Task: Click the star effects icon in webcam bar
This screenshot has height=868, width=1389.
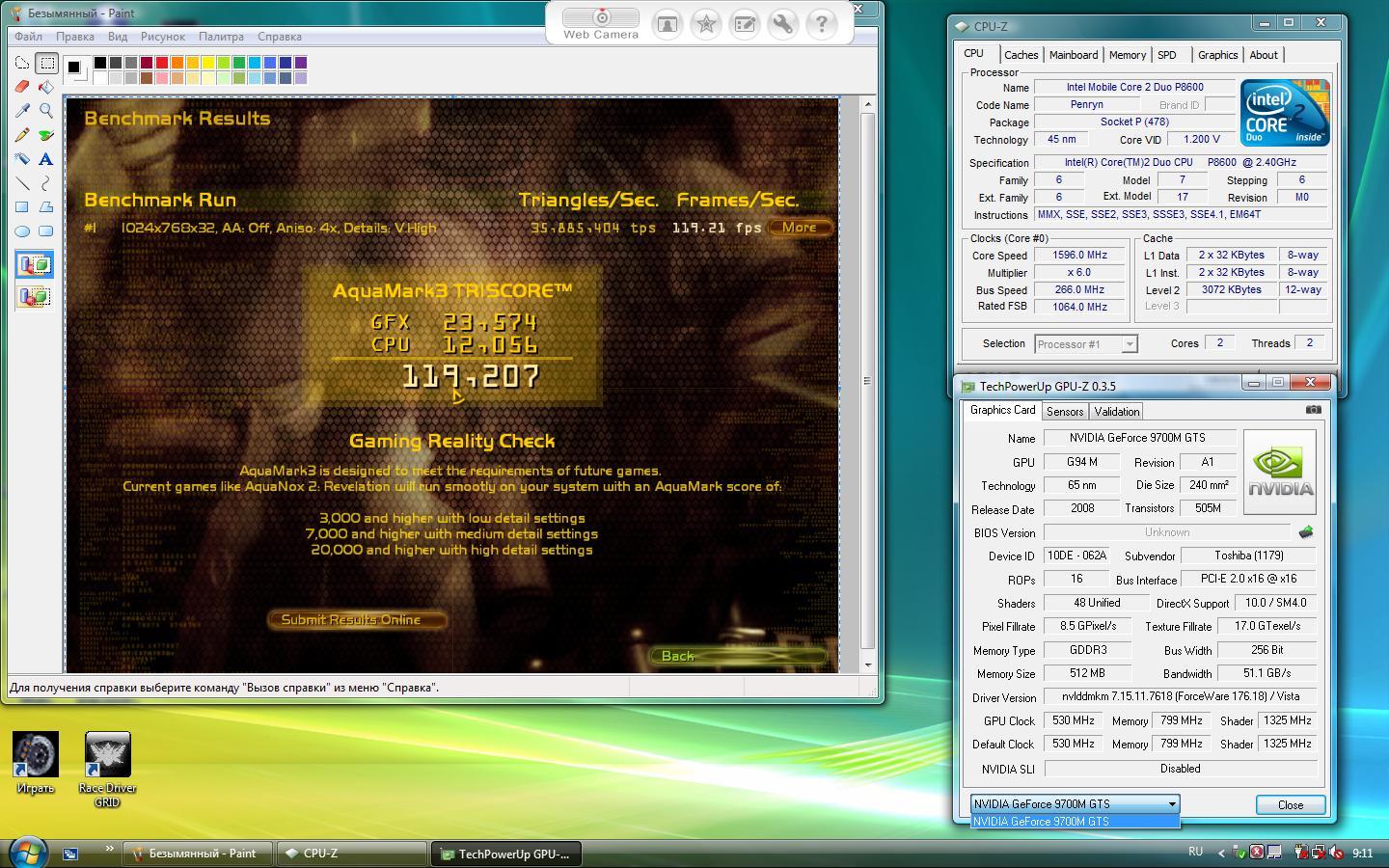Action: [x=706, y=24]
